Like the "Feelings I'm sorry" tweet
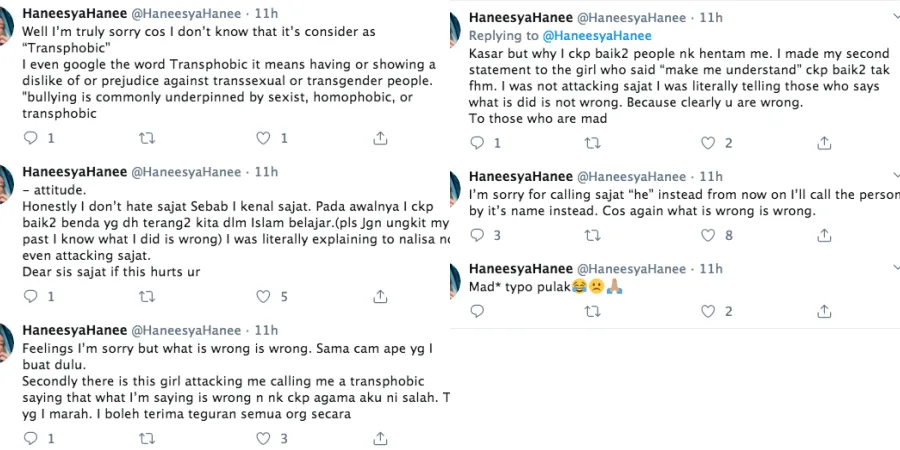Image resolution: width=900 pixels, height=450 pixels. [x=265, y=438]
